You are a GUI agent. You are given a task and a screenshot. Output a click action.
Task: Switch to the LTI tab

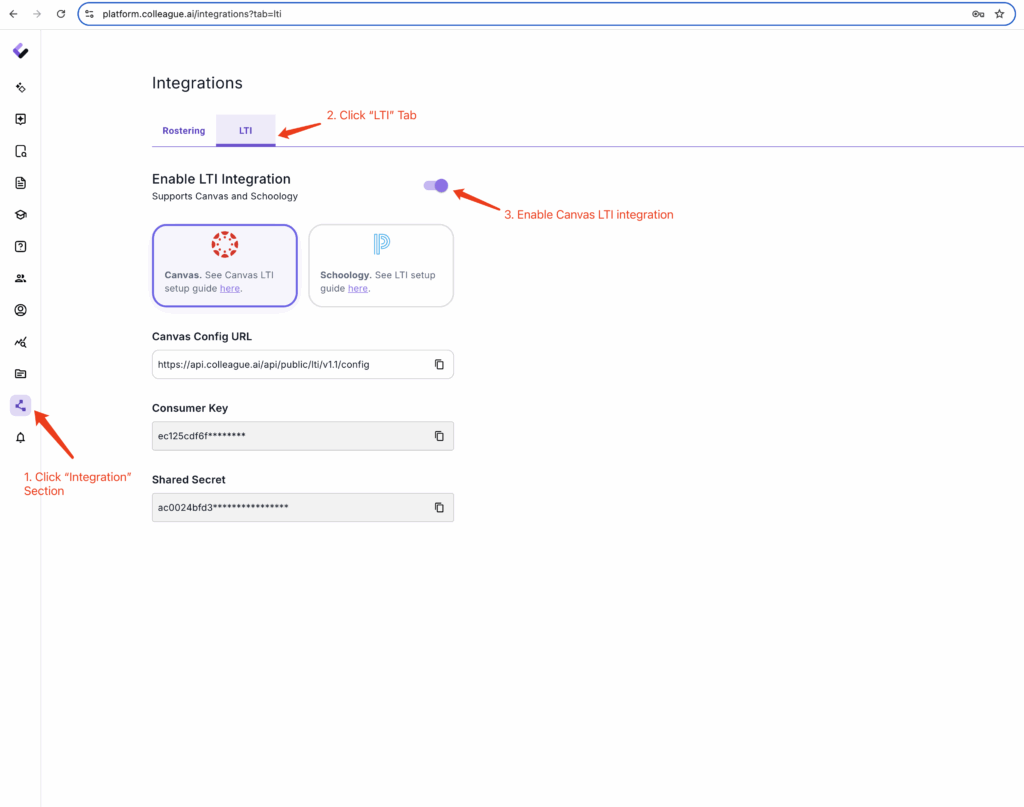[x=245, y=131]
